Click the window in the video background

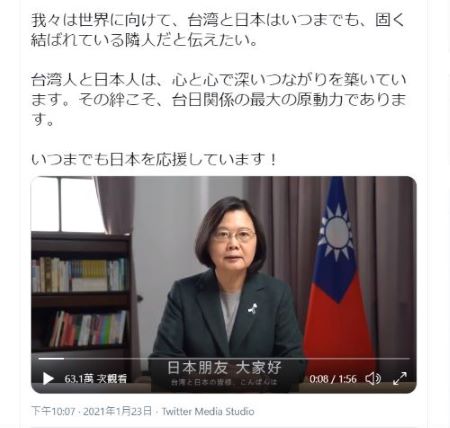[x=67, y=204]
